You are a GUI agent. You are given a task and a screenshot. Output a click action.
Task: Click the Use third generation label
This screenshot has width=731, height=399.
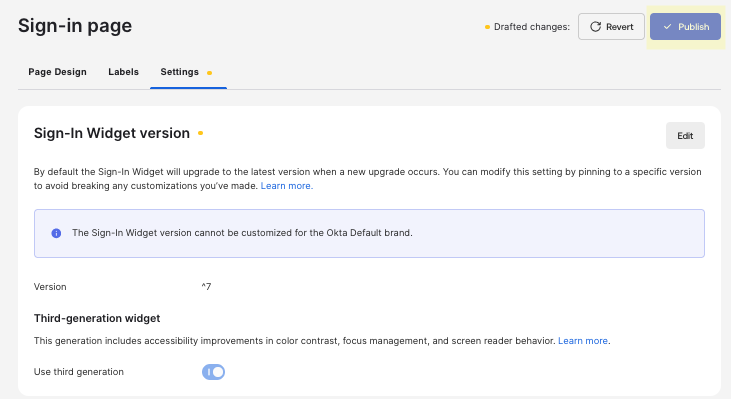pos(79,372)
